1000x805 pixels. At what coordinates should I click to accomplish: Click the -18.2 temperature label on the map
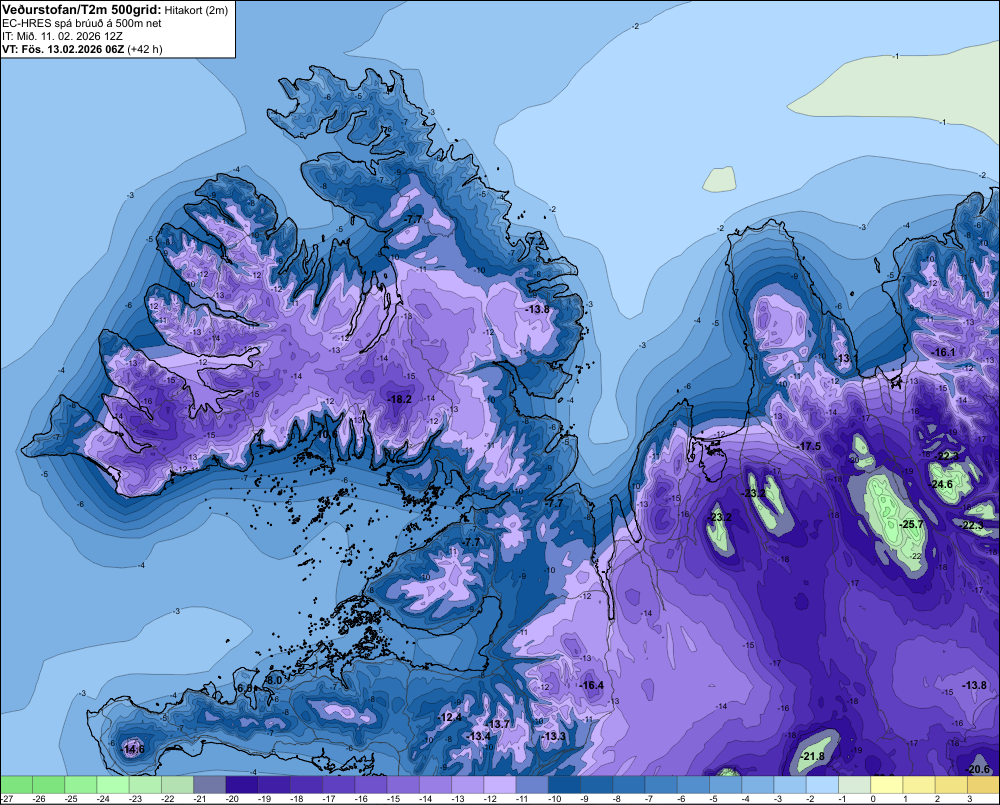(x=400, y=399)
